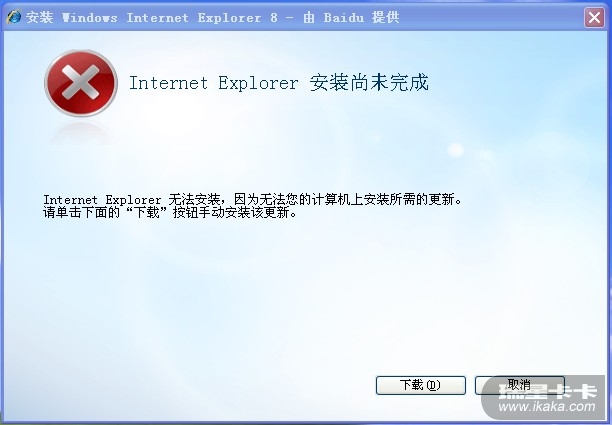The width and height of the screenshot is (612, 425).
Task: Click the message line starting 'Internet Explorer 无法安装'
Action: pyautogui.click(x=253, y=199)
